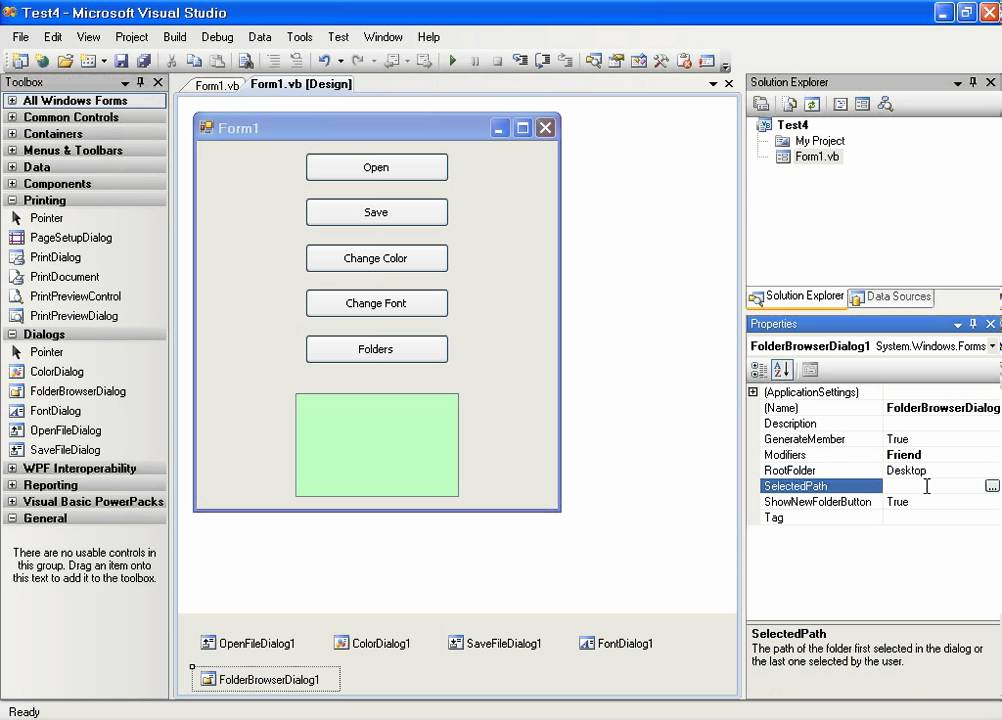This screenshot has width=1002, height=720.
Task: Open Toolbox window position dropdown arrow
Action: pos(125,83)
